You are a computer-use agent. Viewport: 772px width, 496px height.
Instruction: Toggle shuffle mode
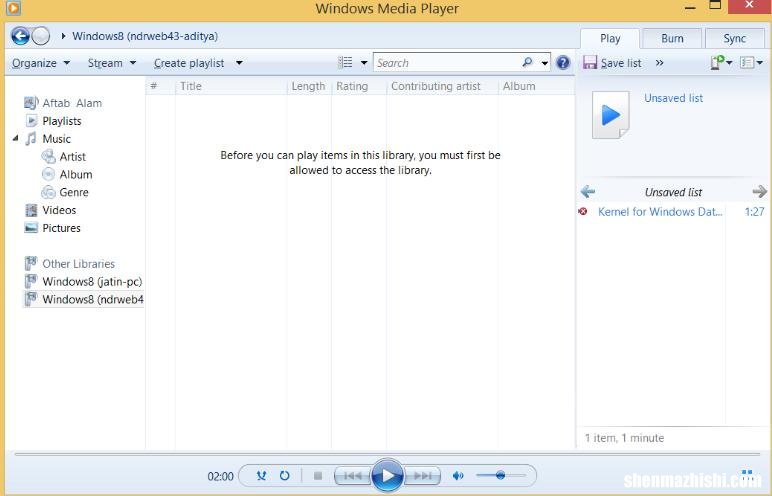261,476
